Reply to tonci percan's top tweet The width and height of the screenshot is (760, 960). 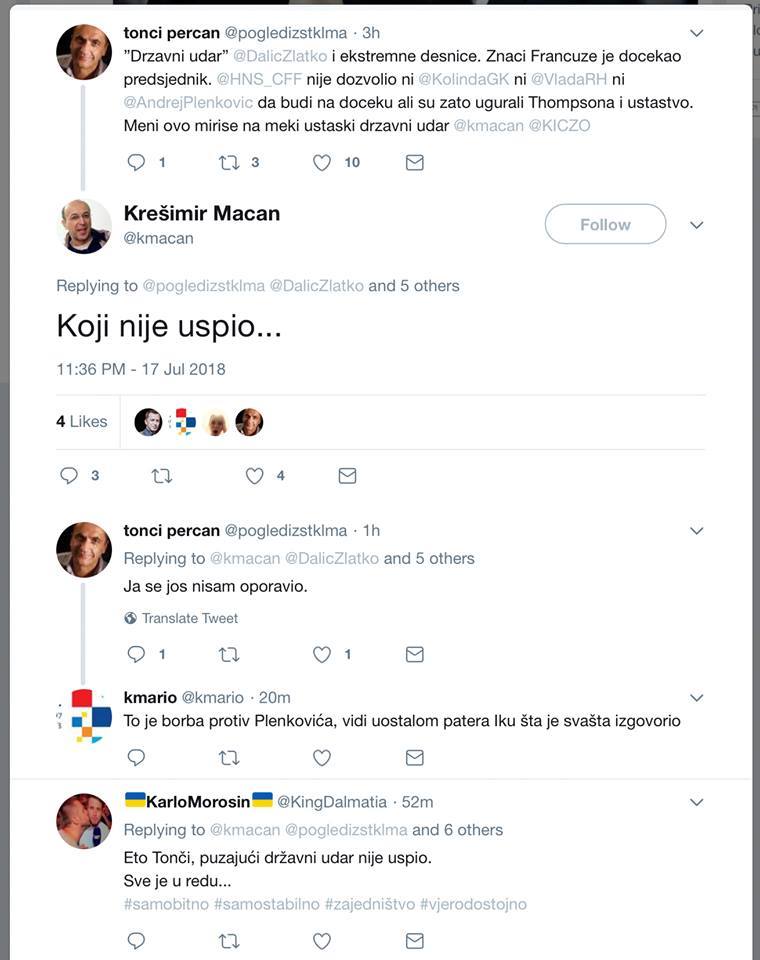point(137,162)
